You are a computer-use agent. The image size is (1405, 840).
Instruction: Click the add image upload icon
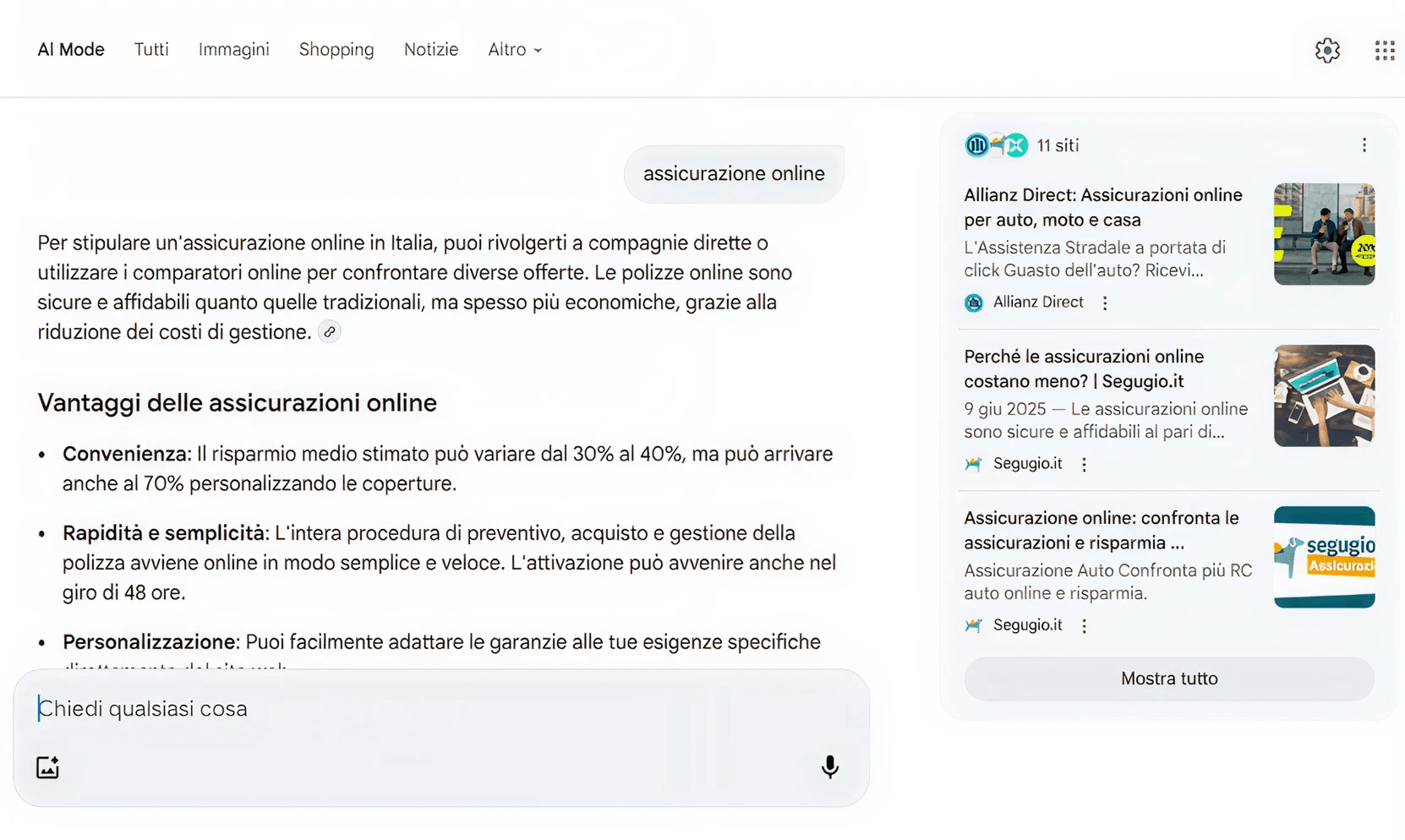point(48,767)
